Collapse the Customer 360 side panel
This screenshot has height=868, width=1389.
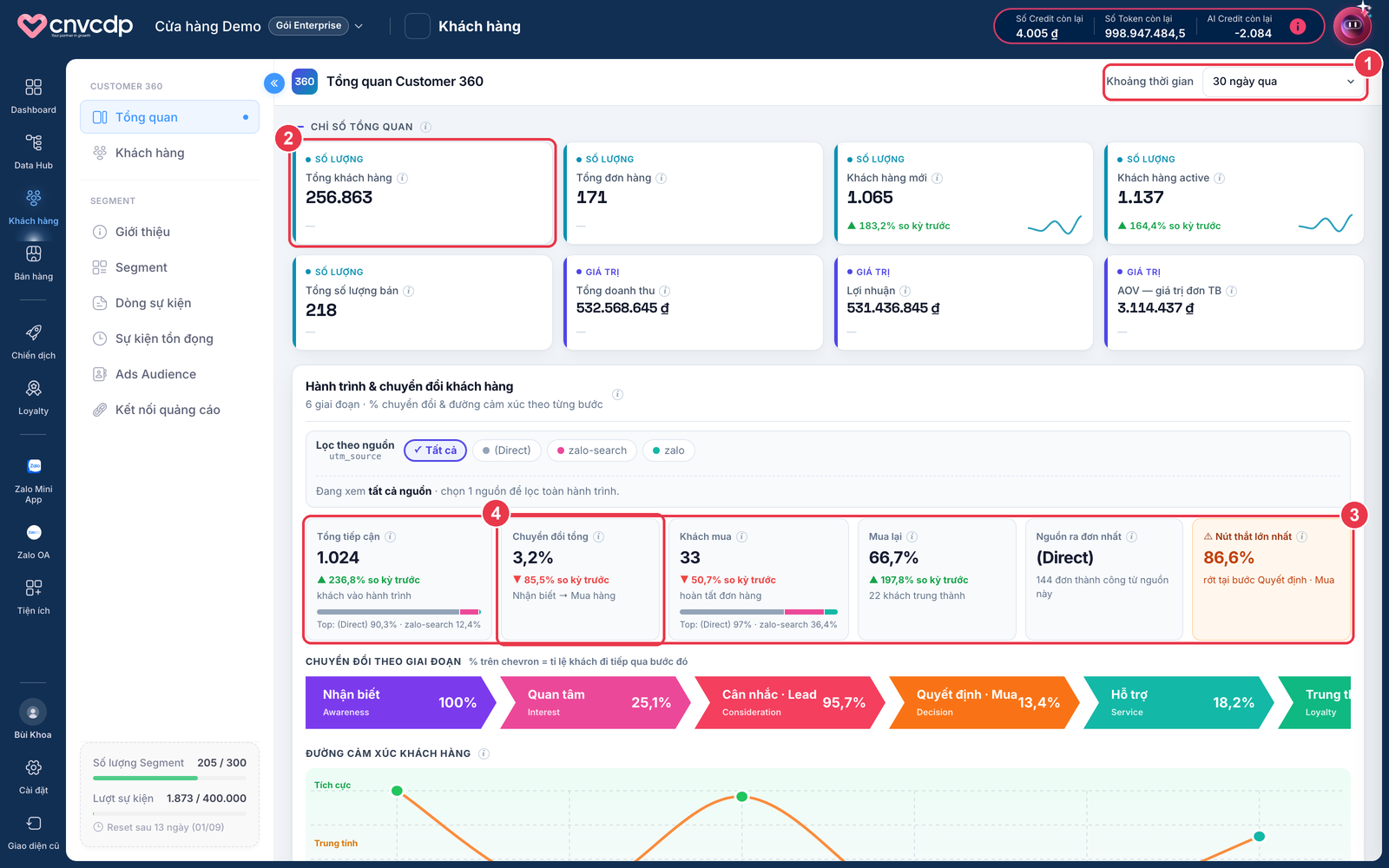click(x=274, y=83)
